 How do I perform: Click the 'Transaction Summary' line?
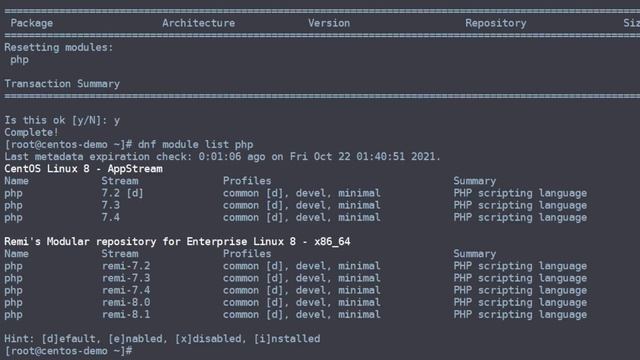click(62, 84)
